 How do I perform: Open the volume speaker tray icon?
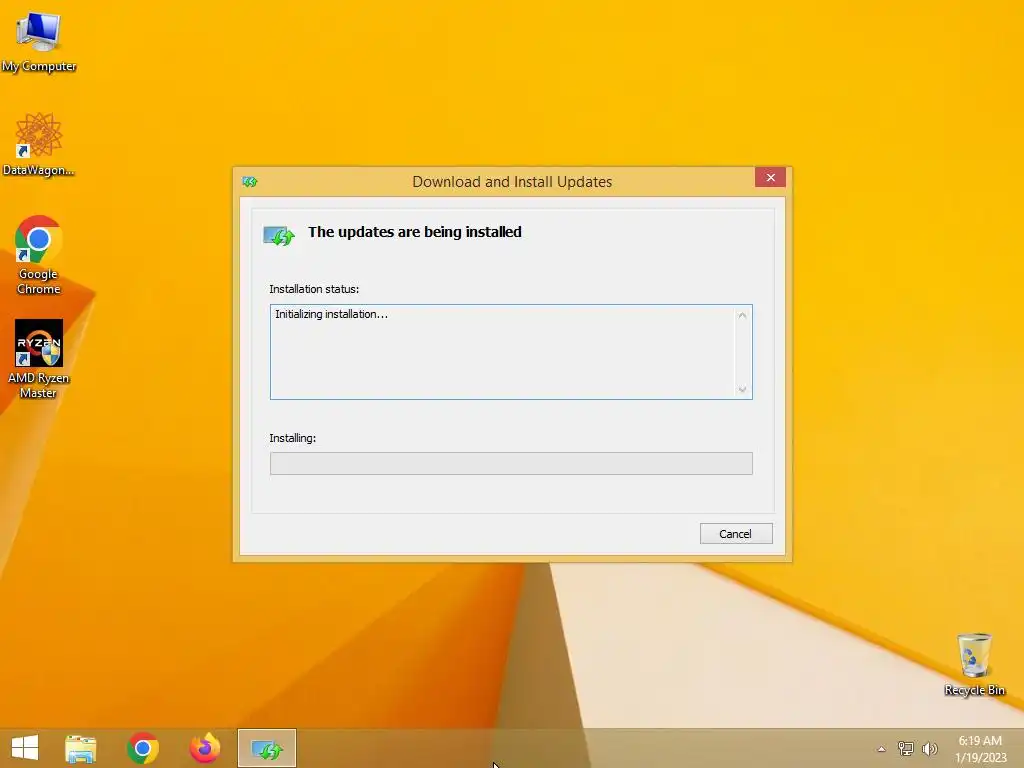[930, 749]
